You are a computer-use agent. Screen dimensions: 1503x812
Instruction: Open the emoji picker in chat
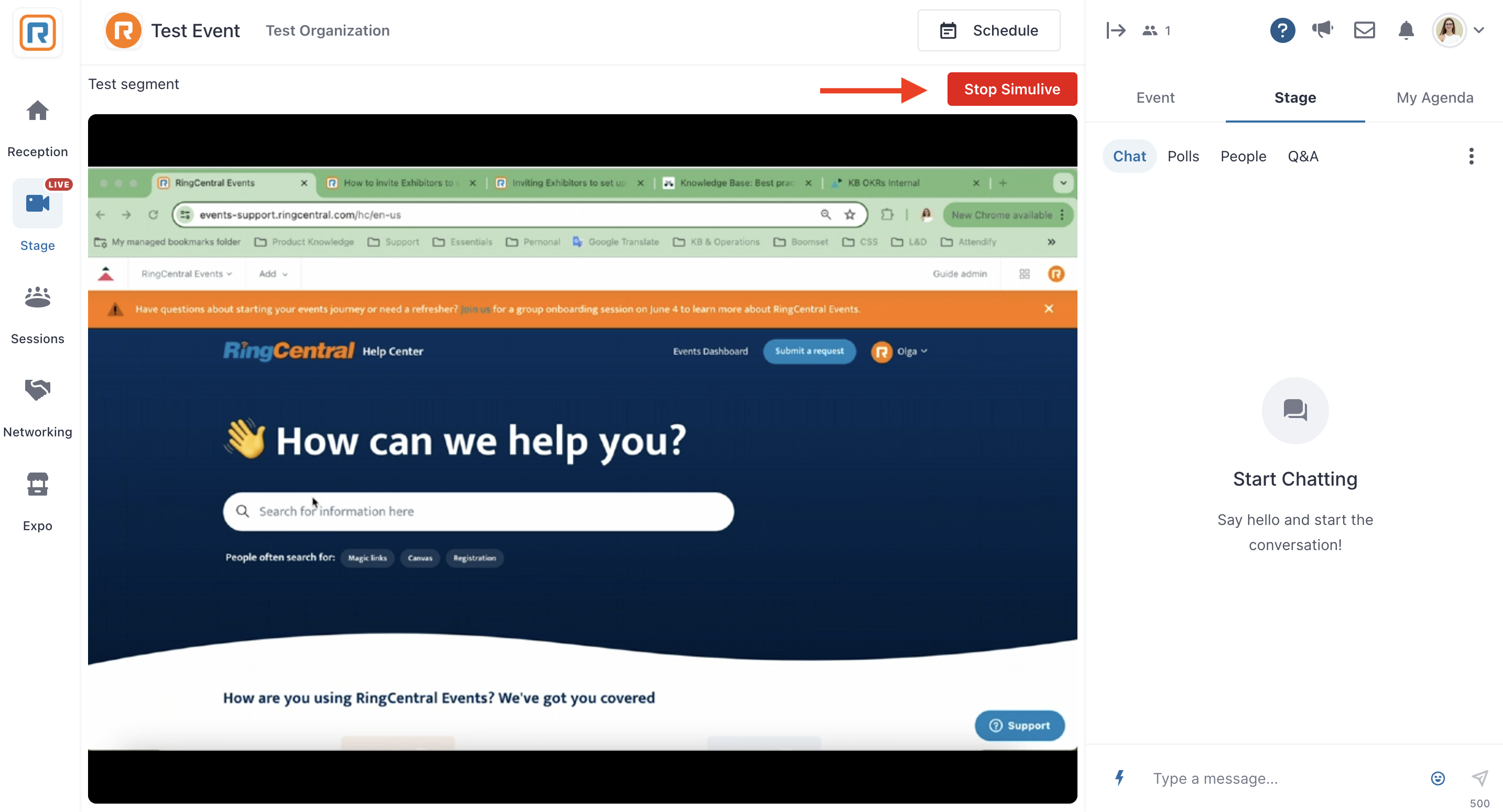pyautogui.click(x=1437, y=778)
